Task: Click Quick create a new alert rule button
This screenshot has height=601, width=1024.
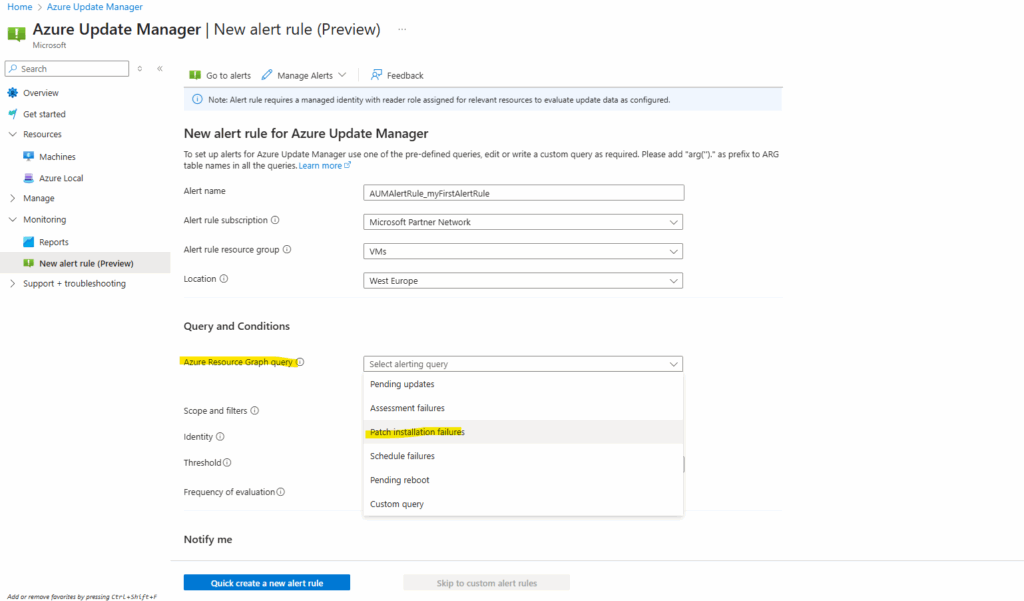Action: 266,583
